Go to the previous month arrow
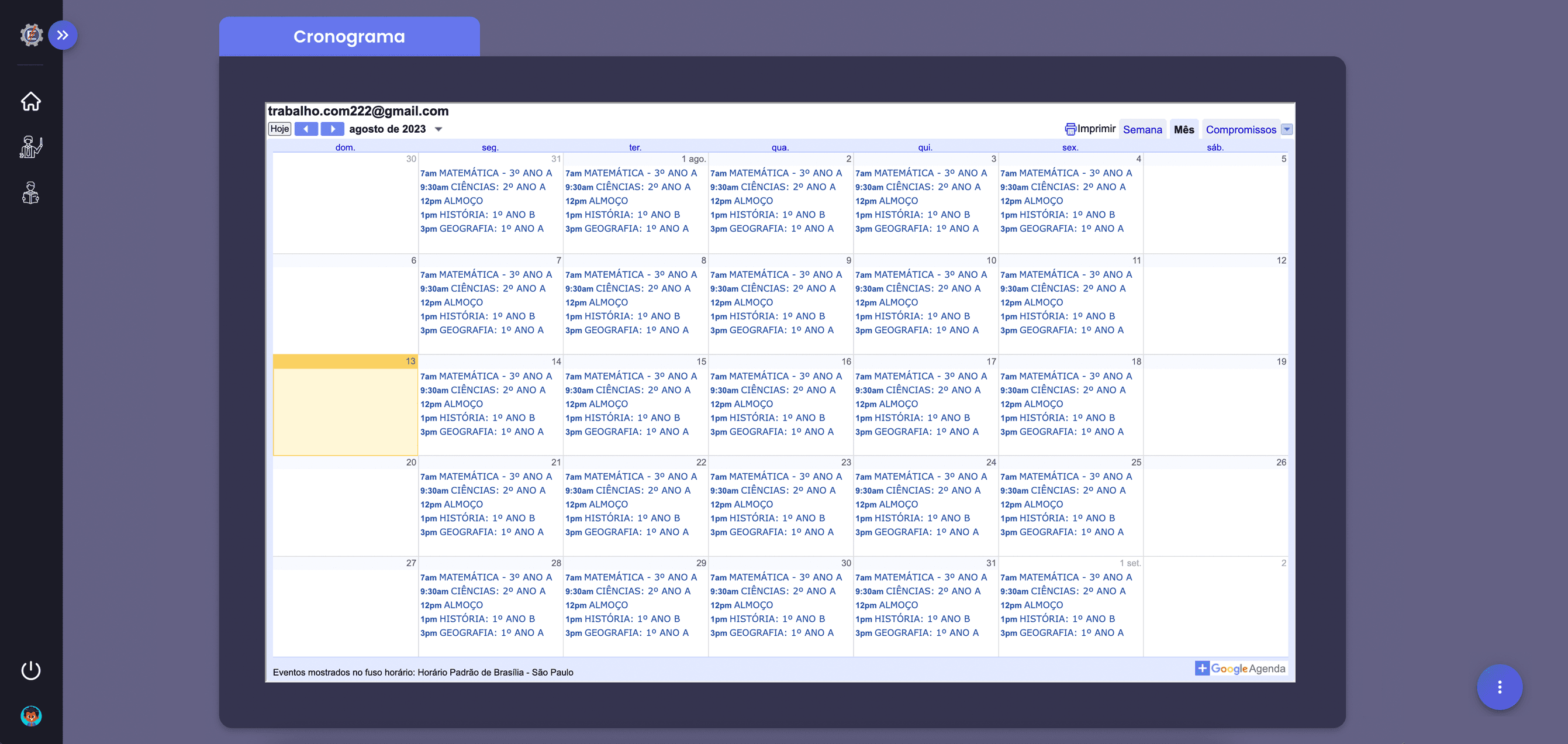 point(306,129)
